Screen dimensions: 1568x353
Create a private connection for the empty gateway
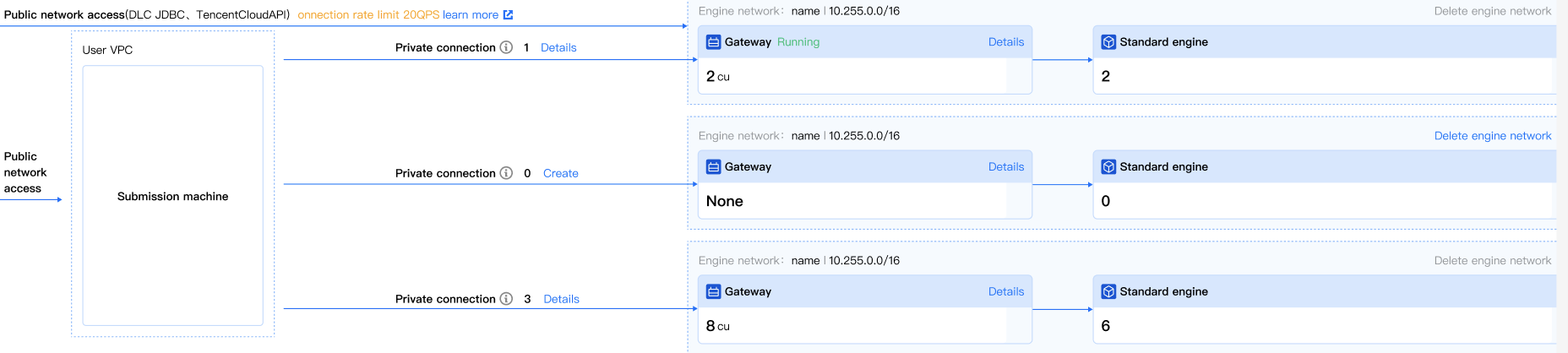coord(560,174)
